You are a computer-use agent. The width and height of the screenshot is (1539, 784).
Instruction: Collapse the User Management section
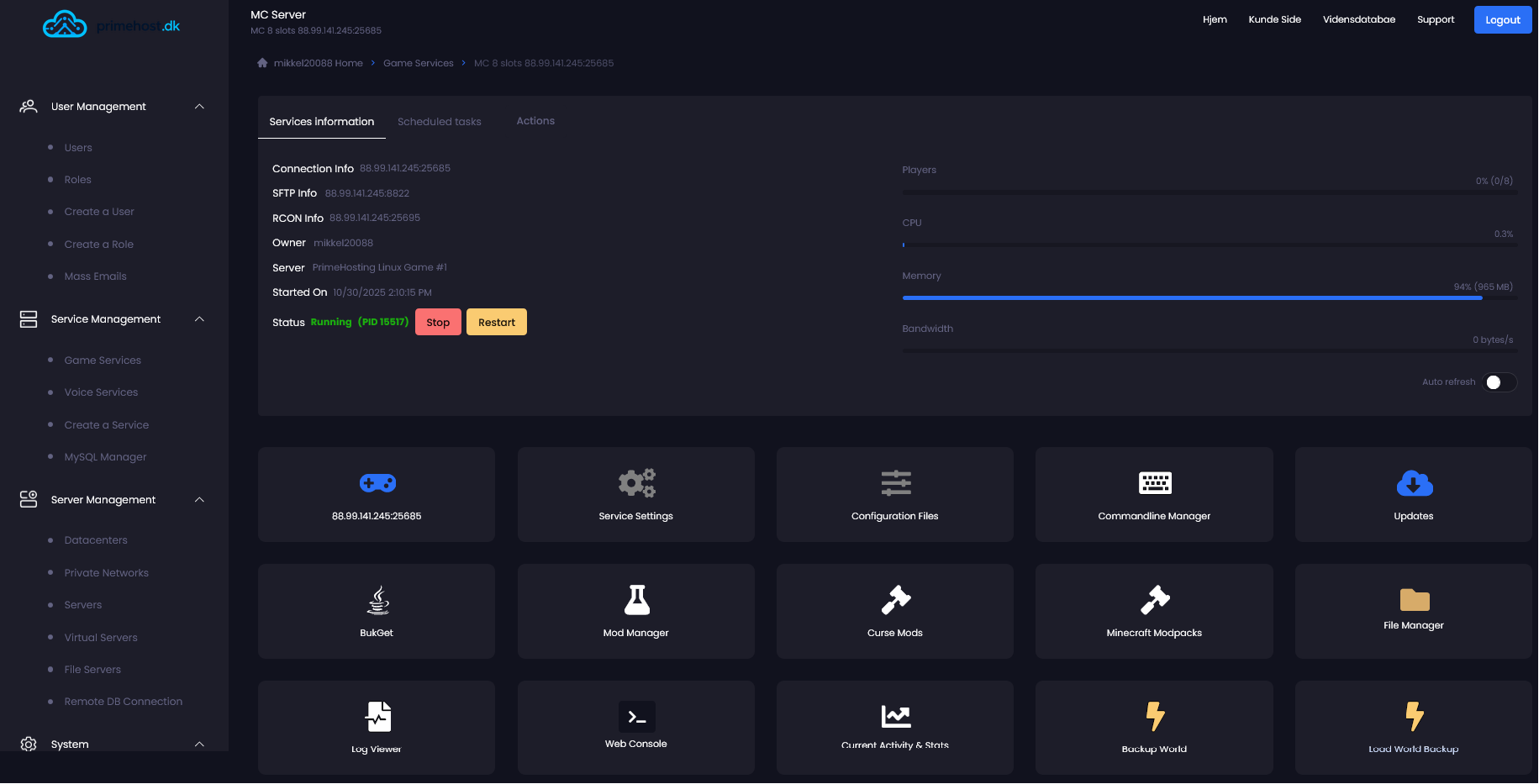pos(199,106)
